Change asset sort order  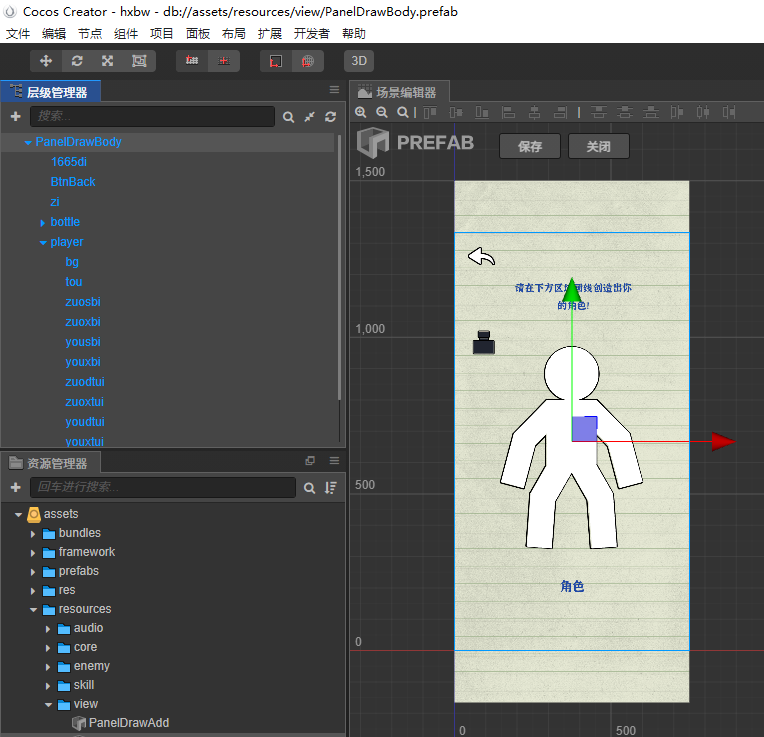pyautogui.click(x=331, y=488)
